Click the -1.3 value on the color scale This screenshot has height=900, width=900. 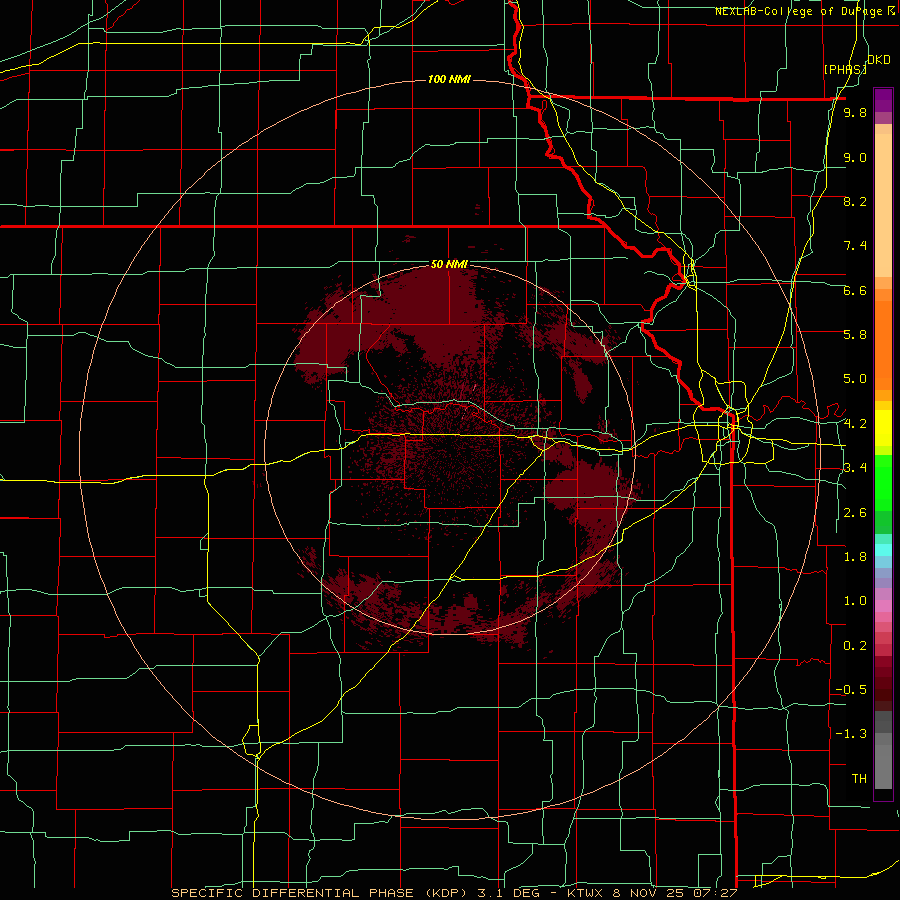pos(851,734)
